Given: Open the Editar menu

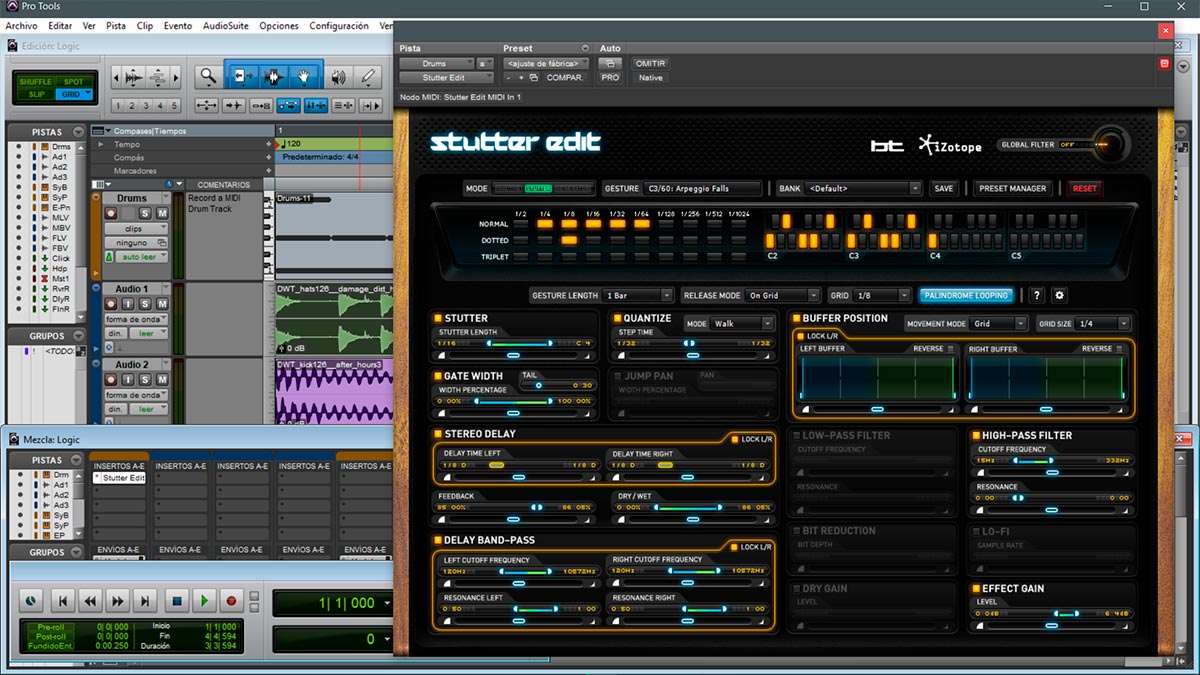Looking at the screenshot, I should (60, 26).
